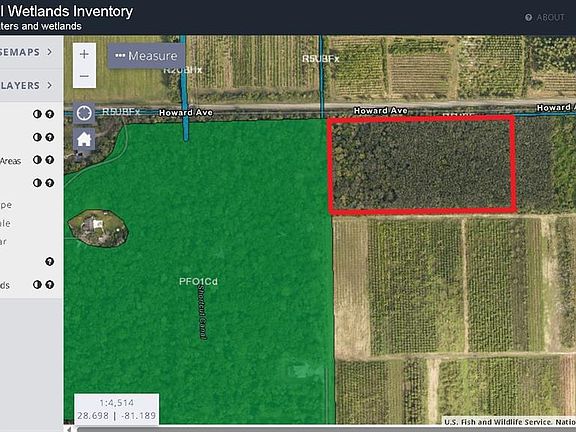Click the Shortcut Canal map label
Viewport: 576px width, 432px height.
pyautogui.click(x=202, y=312)
